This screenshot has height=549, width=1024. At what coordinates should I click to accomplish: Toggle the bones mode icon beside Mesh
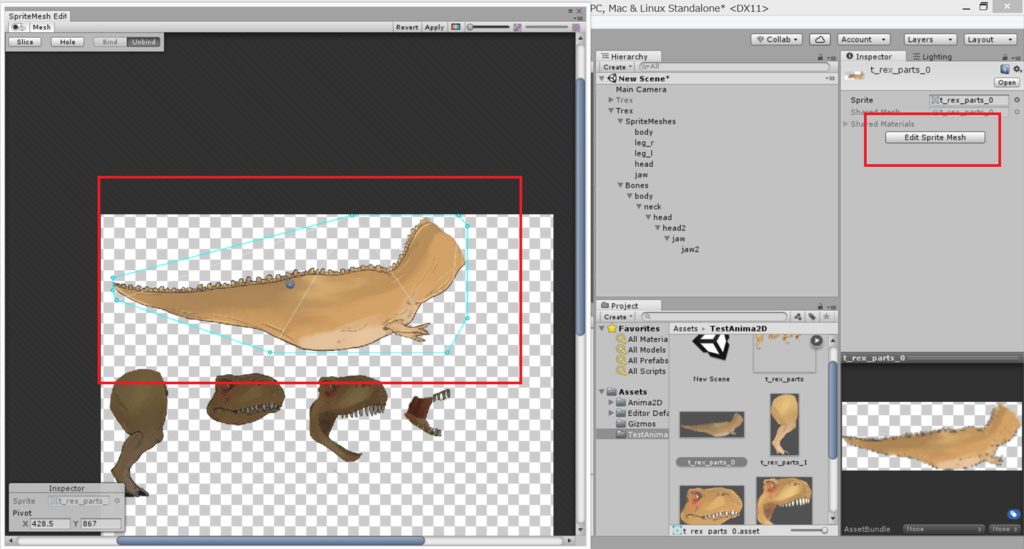pyautogui.click(x=18, y=27)
